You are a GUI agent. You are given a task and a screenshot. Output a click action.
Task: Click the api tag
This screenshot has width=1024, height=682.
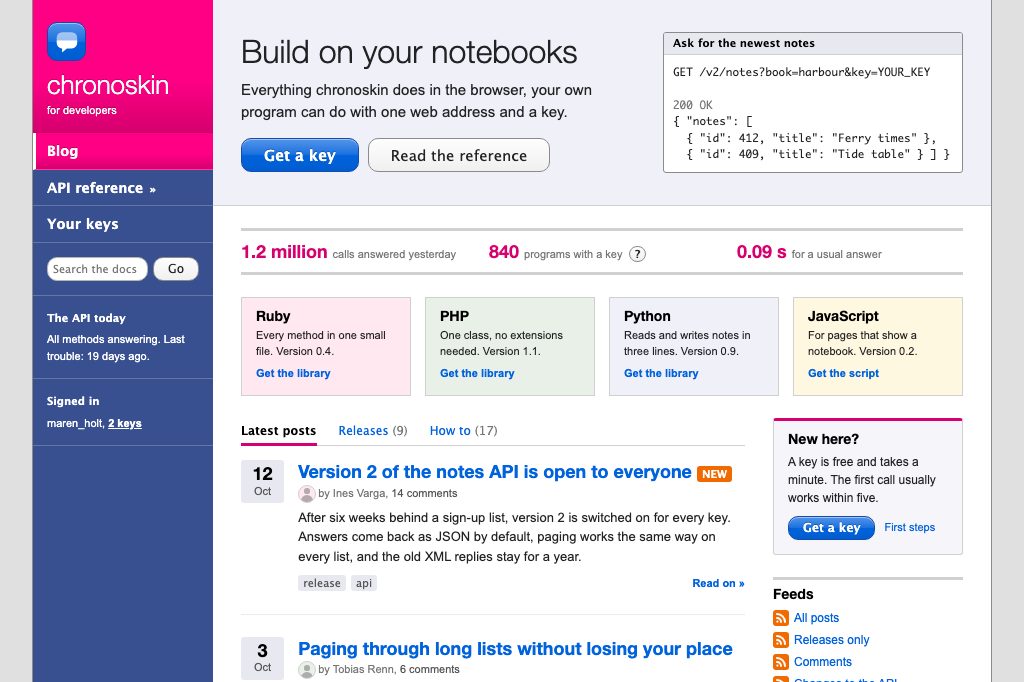pos(364,583)
